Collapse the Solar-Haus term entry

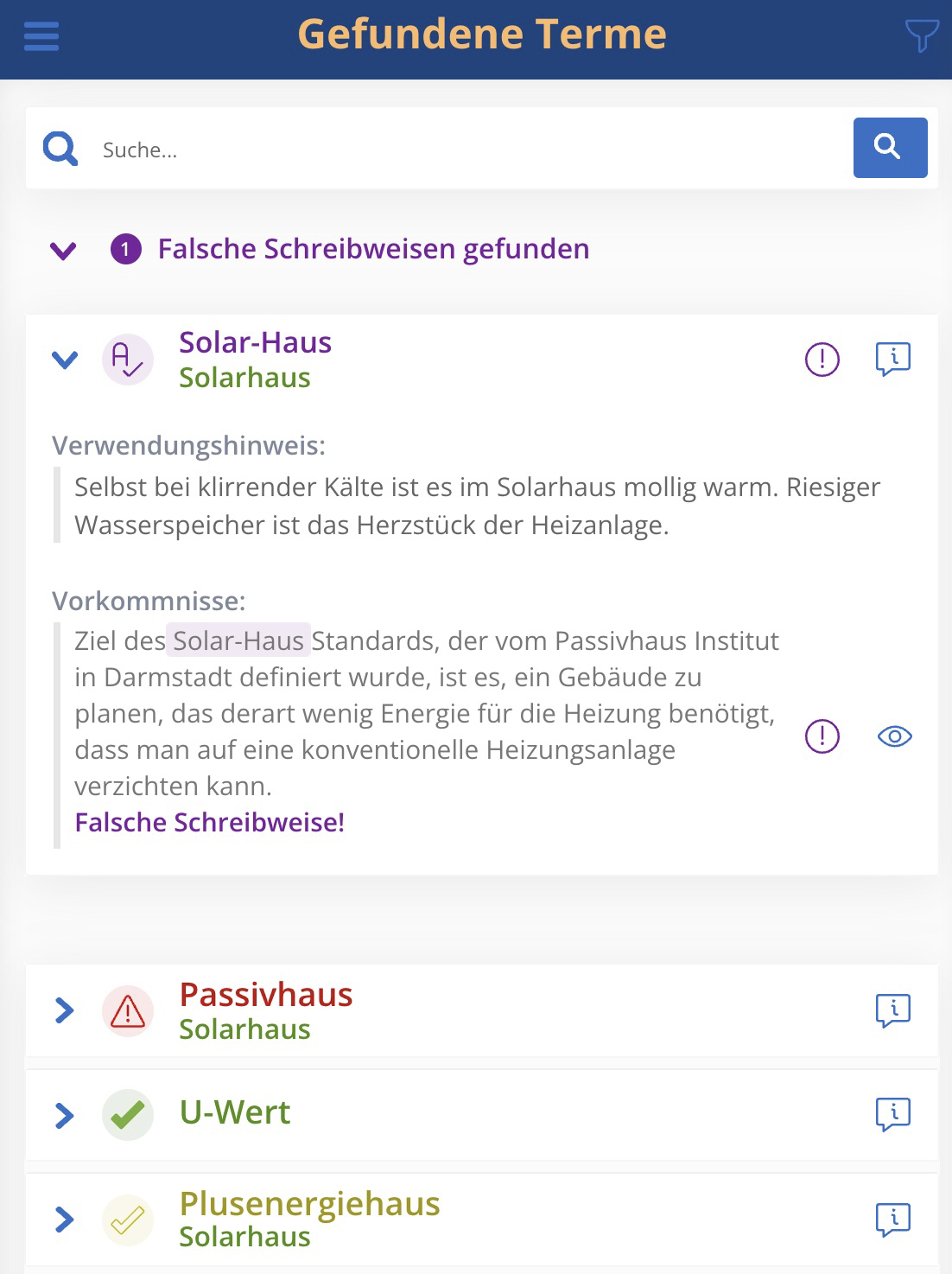[65, 359]
